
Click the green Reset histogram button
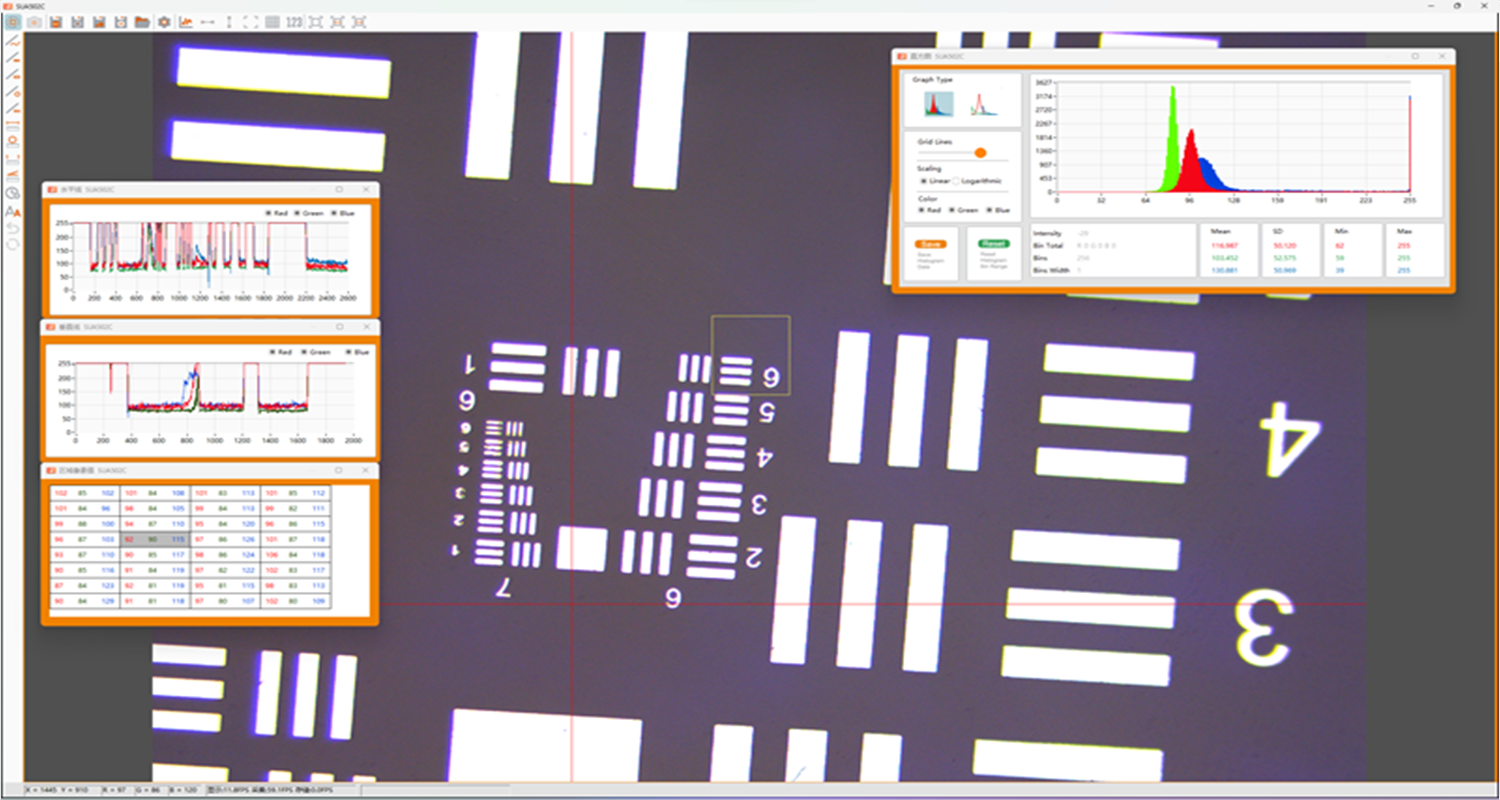(x=993, y=244)
